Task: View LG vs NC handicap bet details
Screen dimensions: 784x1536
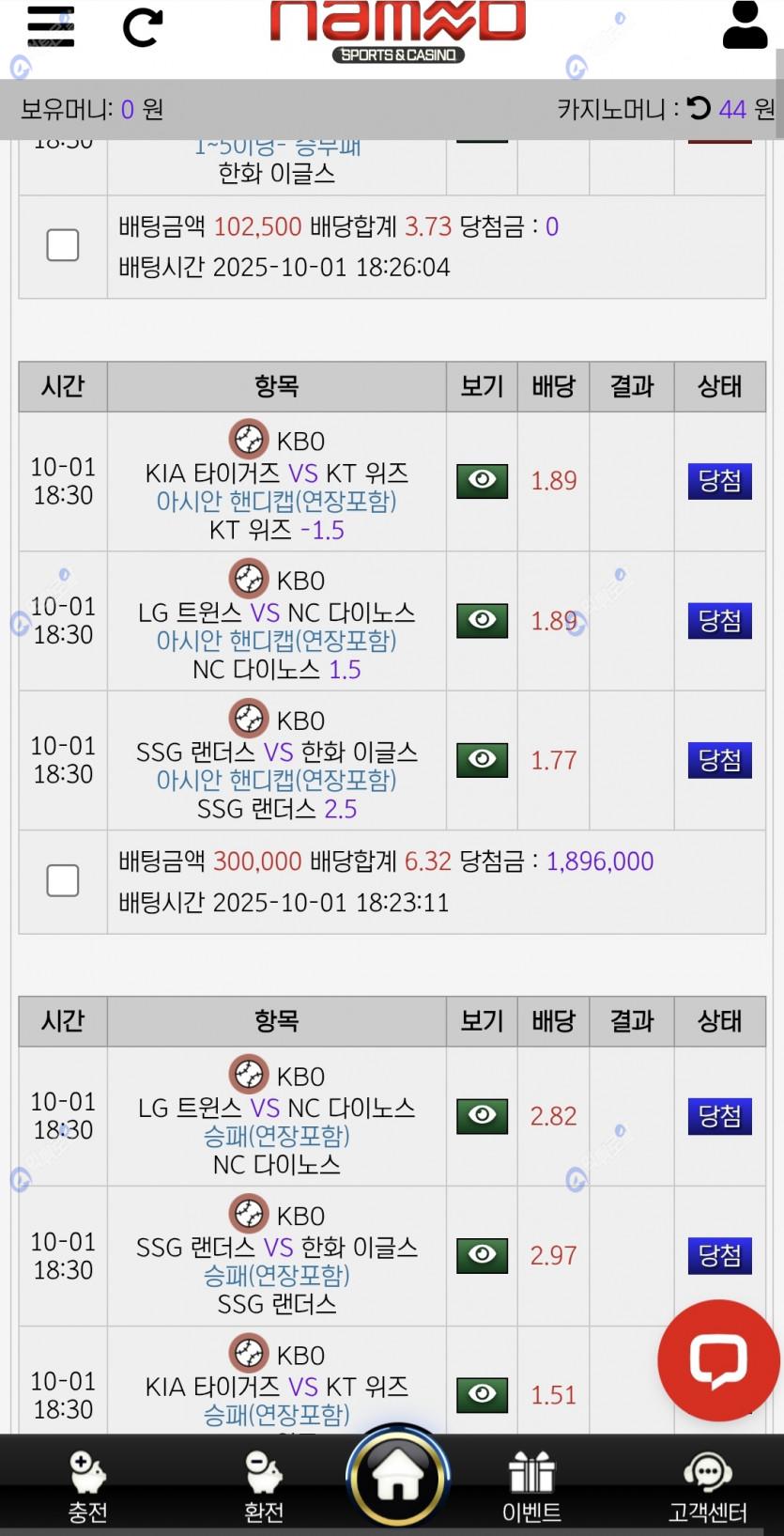Action: [x=482, y=620]
